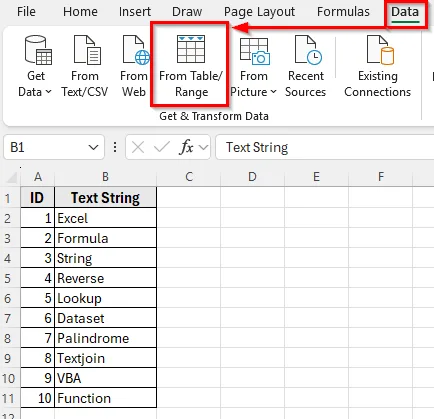Screen dimensions: 434x419
Task: Select column B header
Action: 105,177
